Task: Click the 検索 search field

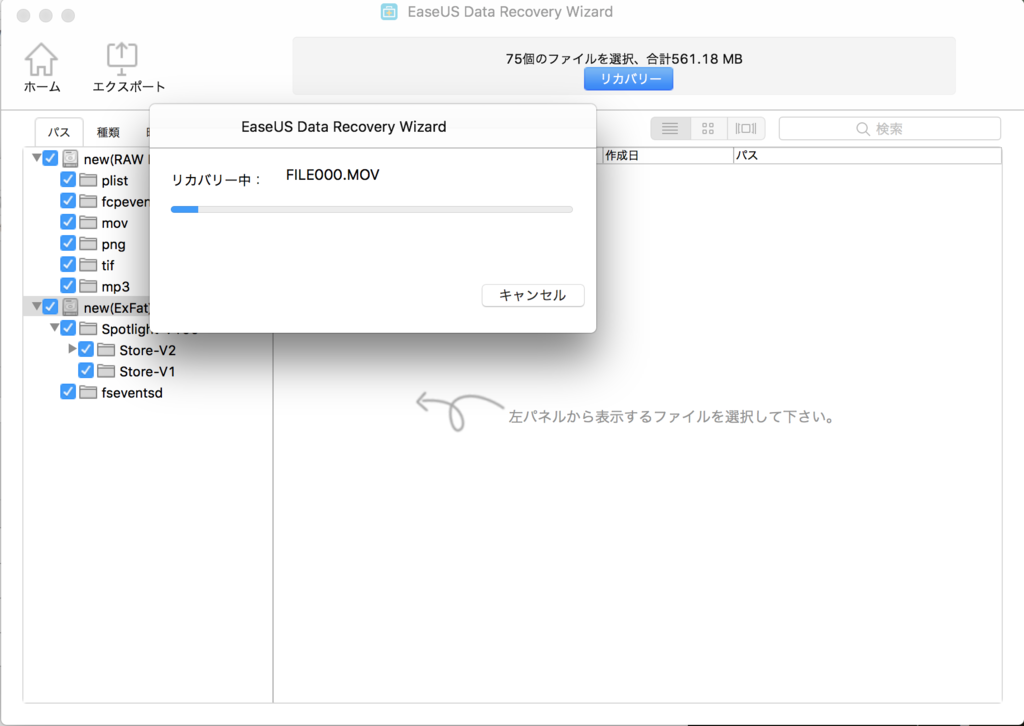Action: coord(889,129)
